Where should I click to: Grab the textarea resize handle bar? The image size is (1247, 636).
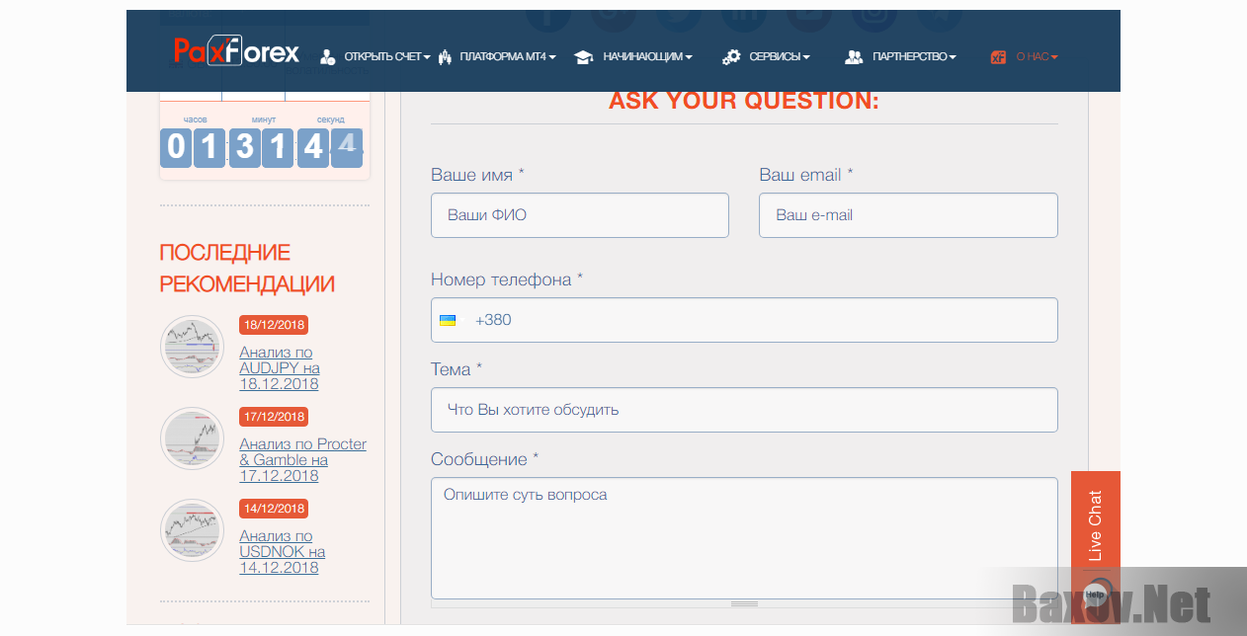click(x=744, y=604)
